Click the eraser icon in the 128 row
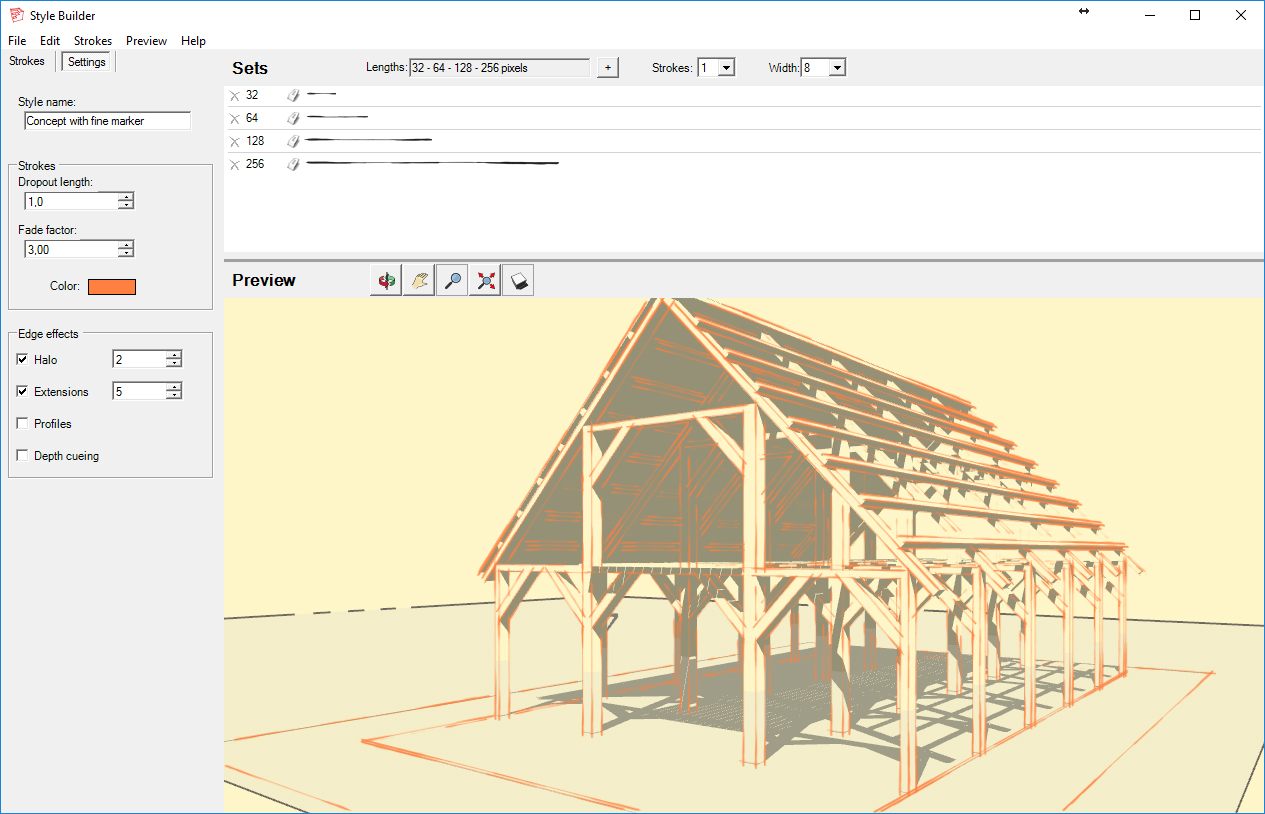 (293, 141)
